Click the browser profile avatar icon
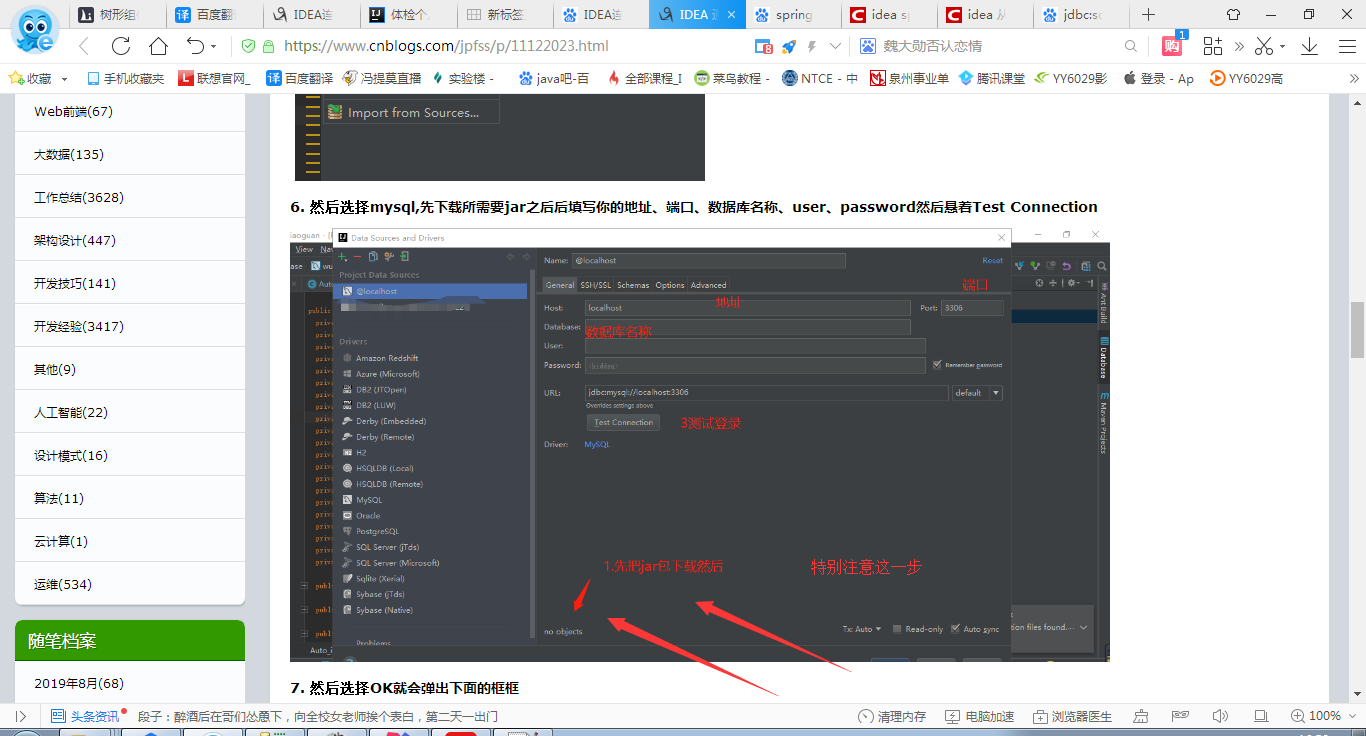This screenshot has height=736, width=1366. (33, 30)
